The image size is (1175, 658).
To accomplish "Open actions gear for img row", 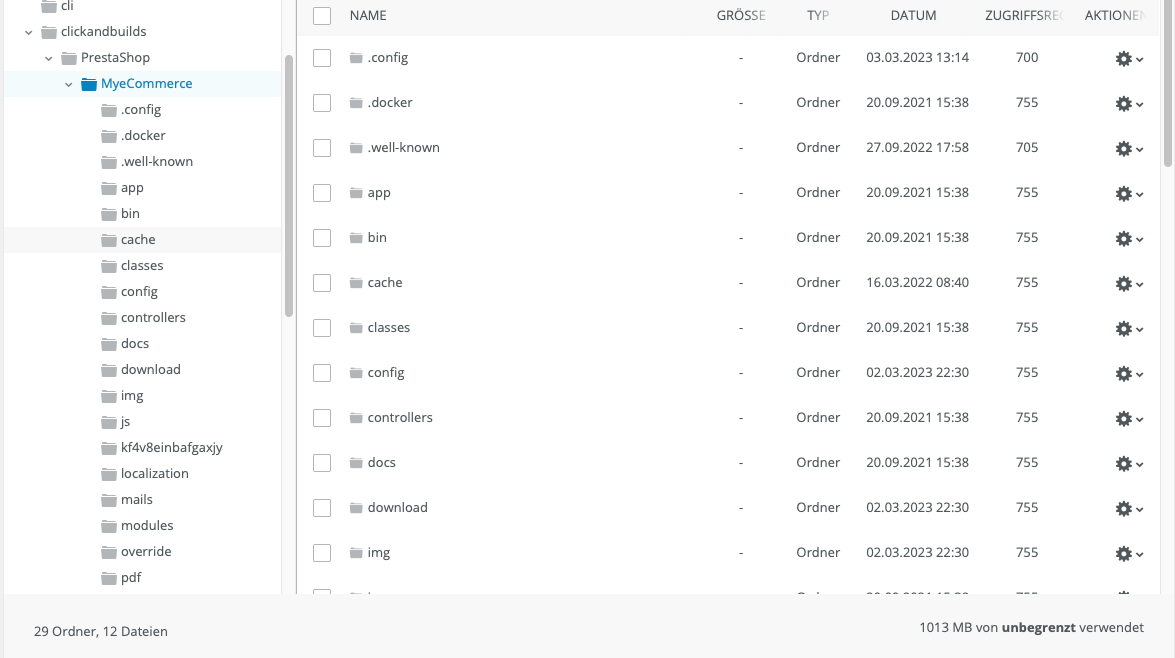I will point(1124,554).
